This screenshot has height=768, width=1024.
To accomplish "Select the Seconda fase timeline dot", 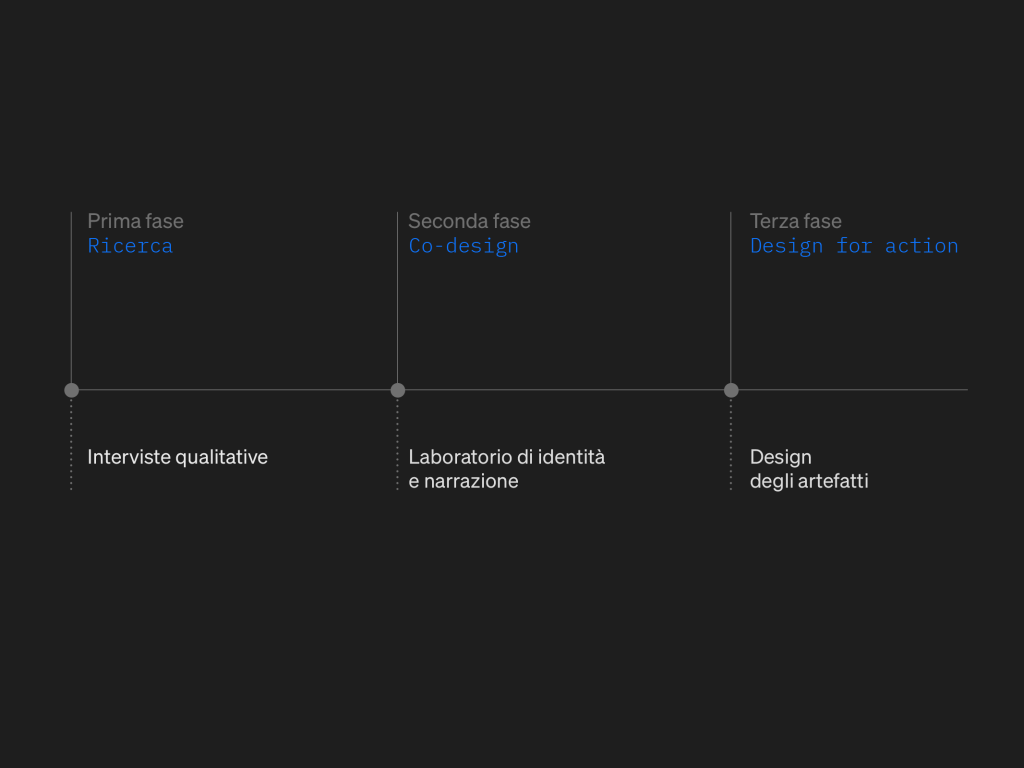I will pyautogui.click(x=398, y=390).
